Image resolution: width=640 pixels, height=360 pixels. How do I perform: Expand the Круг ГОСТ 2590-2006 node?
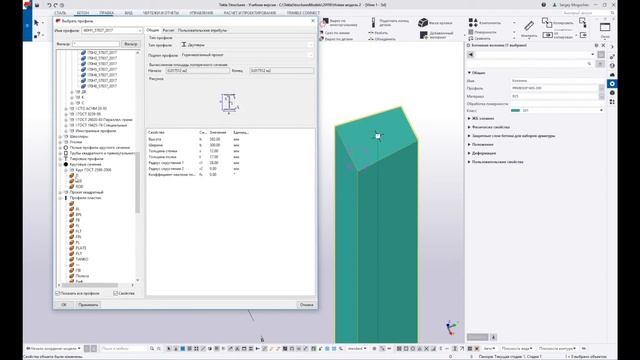66,170
